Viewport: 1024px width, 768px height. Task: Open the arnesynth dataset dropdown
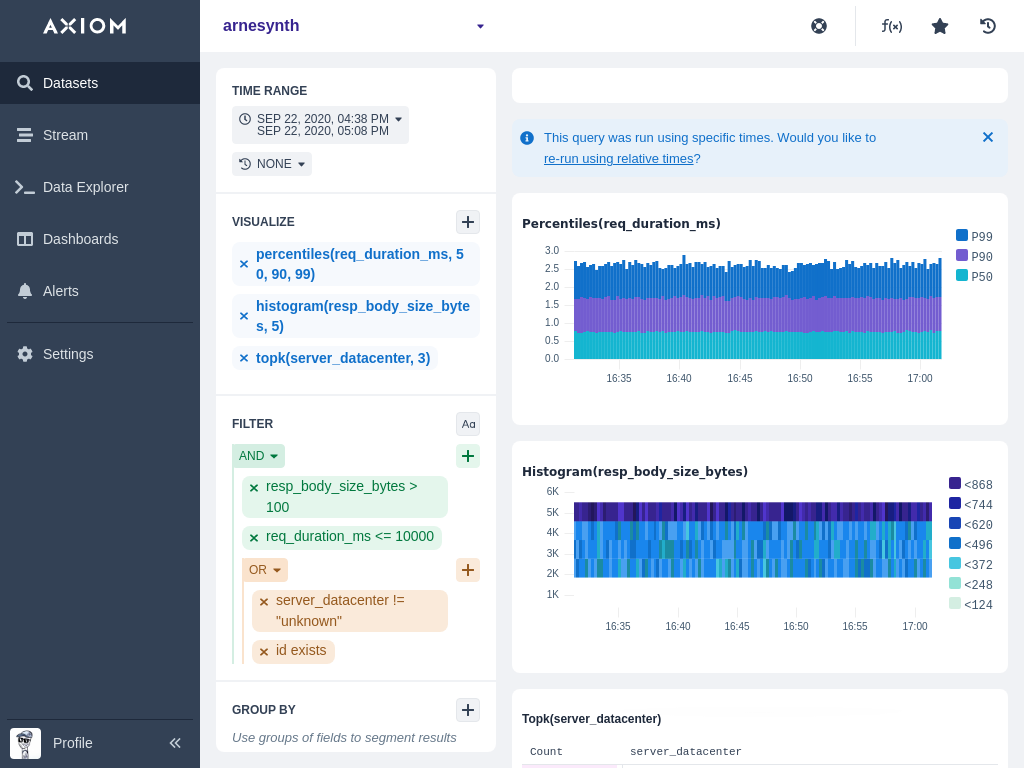480,26
